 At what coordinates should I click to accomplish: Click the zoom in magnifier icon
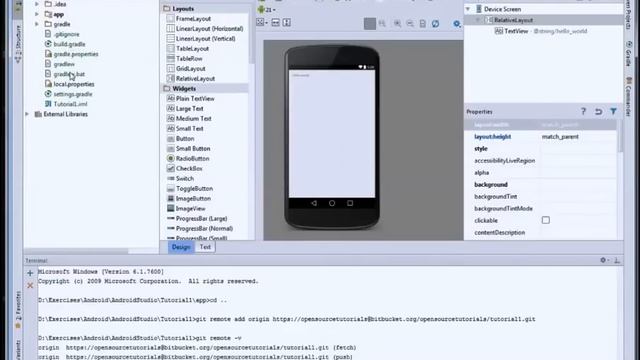point(397,24)
